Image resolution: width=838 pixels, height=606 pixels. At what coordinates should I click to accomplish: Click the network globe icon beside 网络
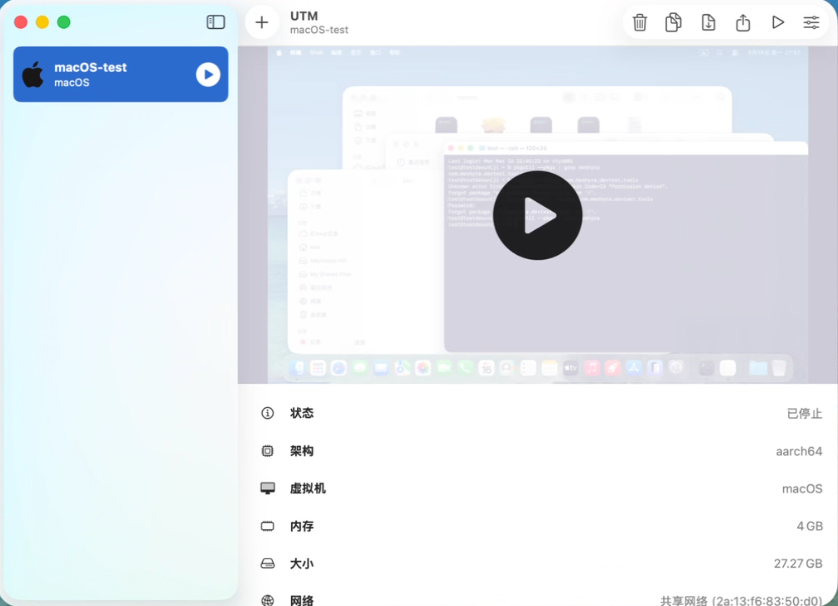click(x=266, y=599)
